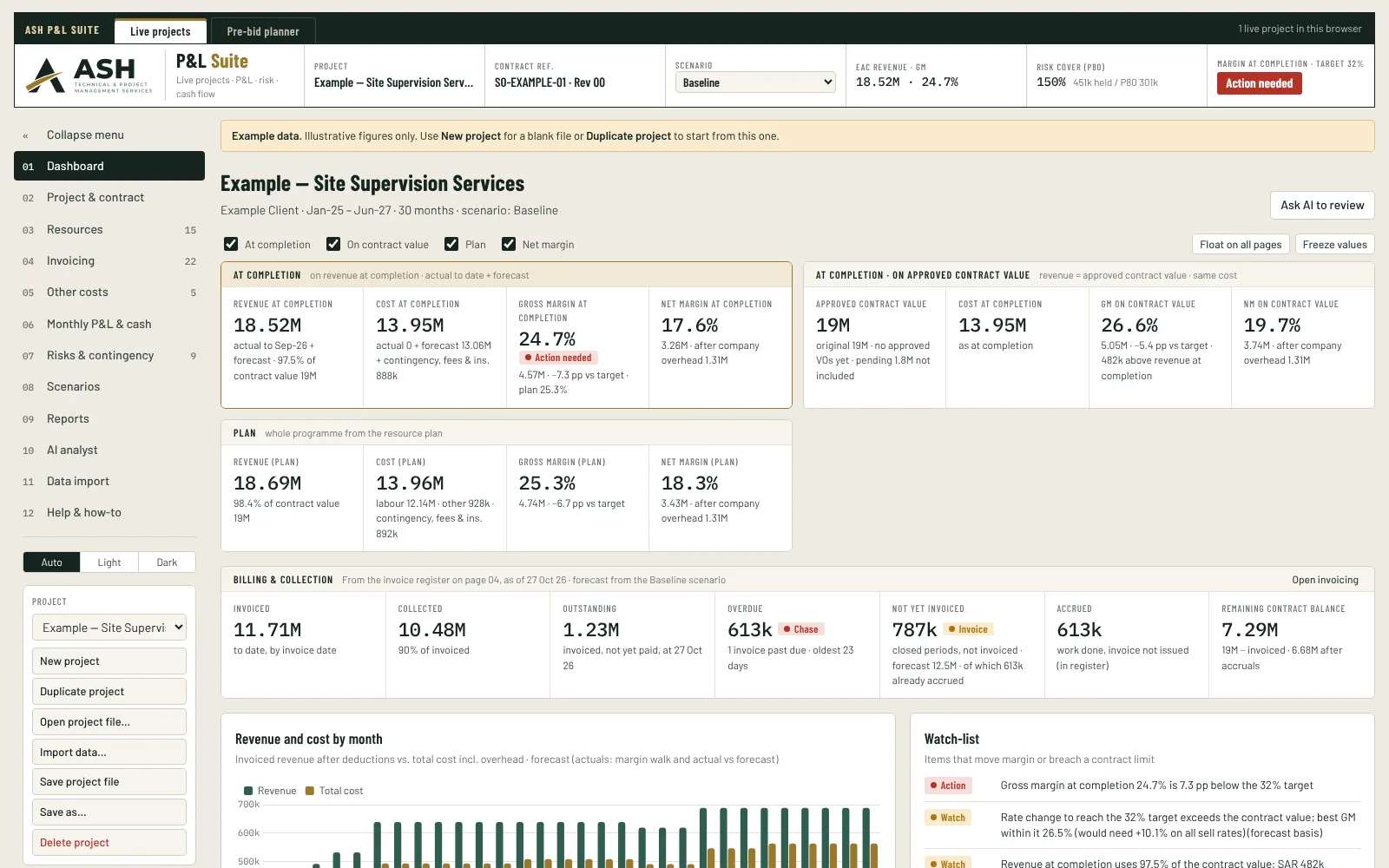Open Monthly P&L & cash page
This screenshot has width=1389, height=868.
pos(109,325)
